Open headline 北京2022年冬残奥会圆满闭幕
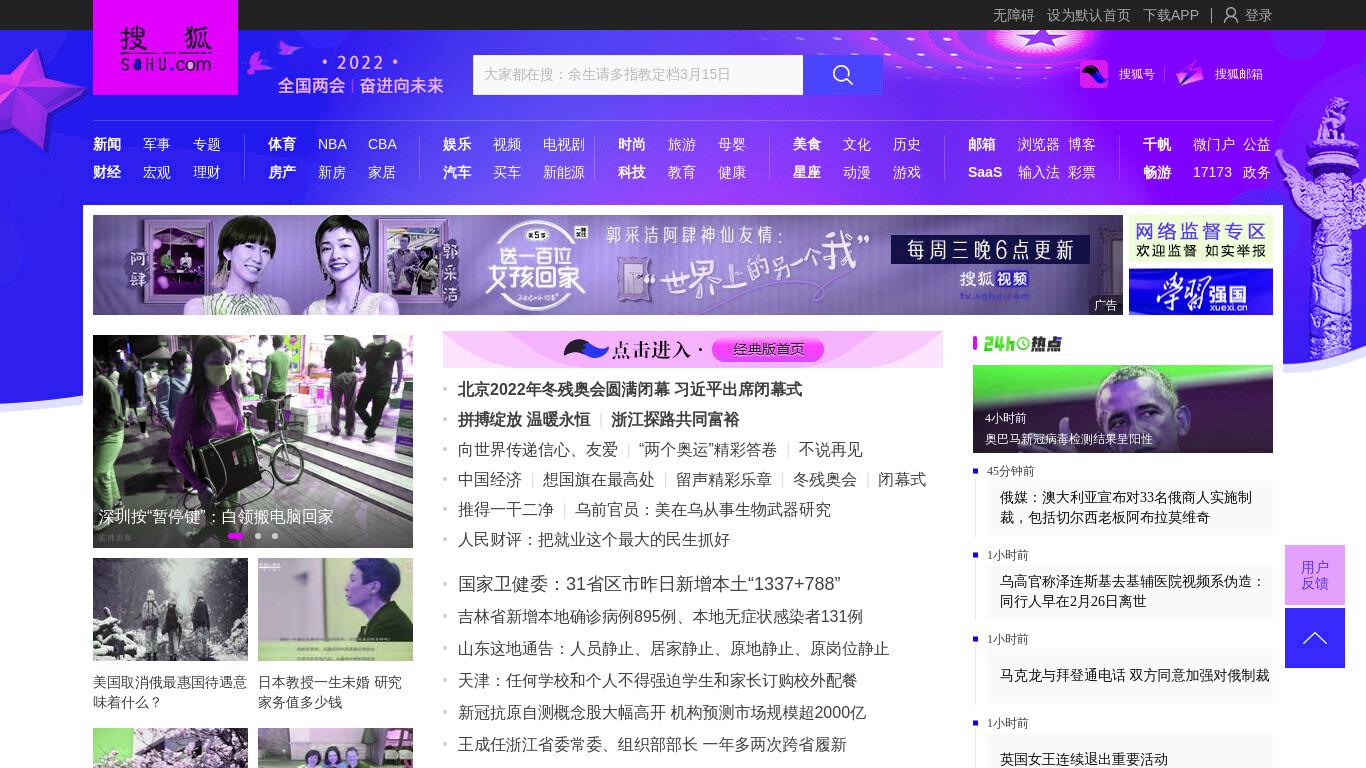Screen dimensions: 1366x768 pos(630,389)
